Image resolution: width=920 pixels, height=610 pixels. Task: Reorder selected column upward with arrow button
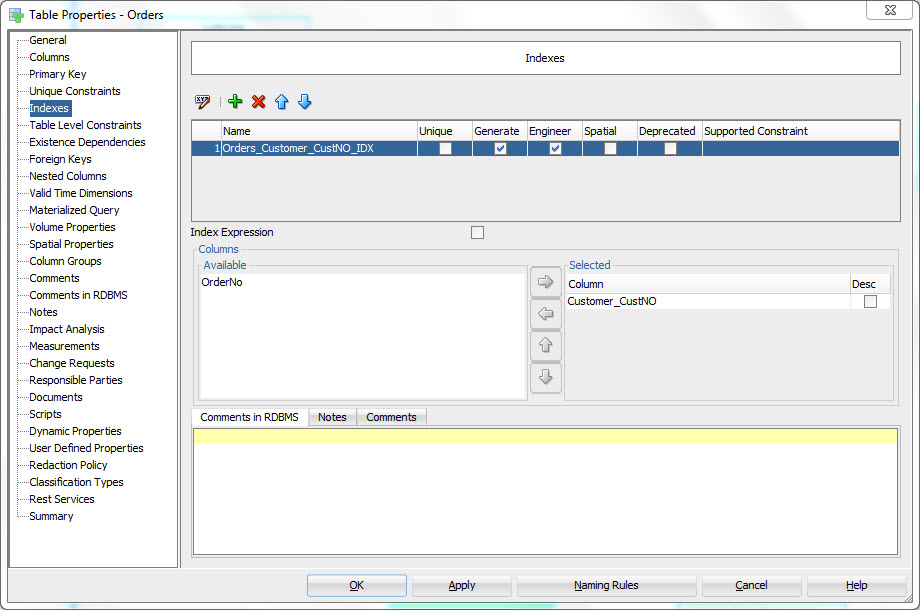pos(546,346)
